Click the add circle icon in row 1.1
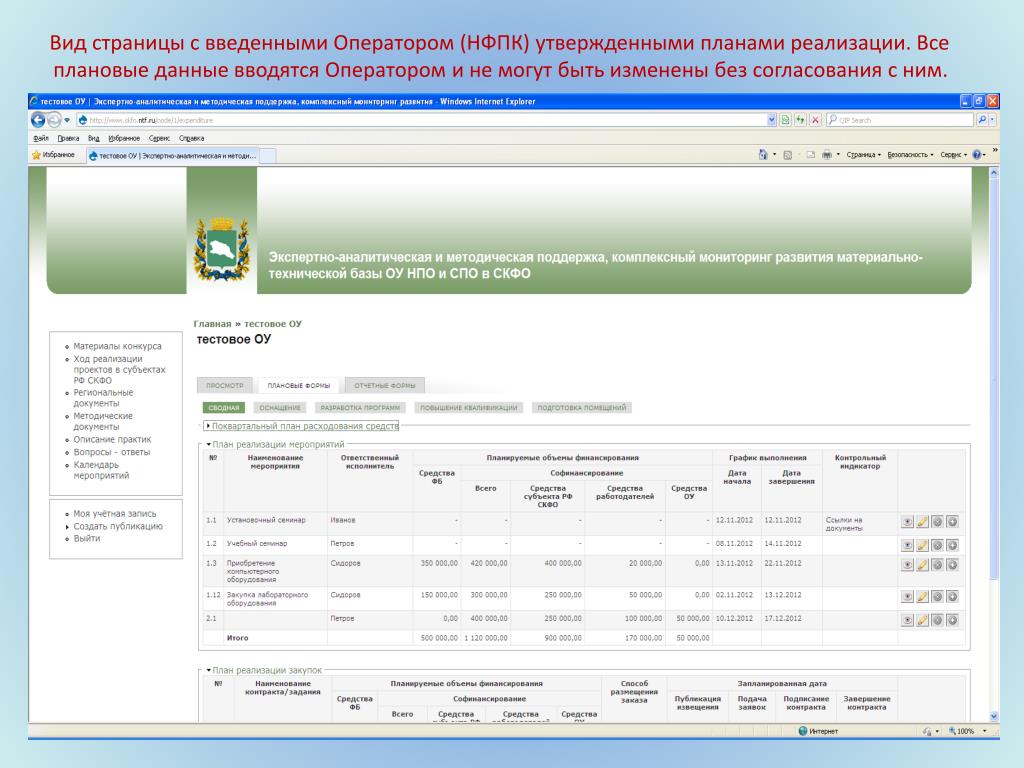 coord(953,522)
